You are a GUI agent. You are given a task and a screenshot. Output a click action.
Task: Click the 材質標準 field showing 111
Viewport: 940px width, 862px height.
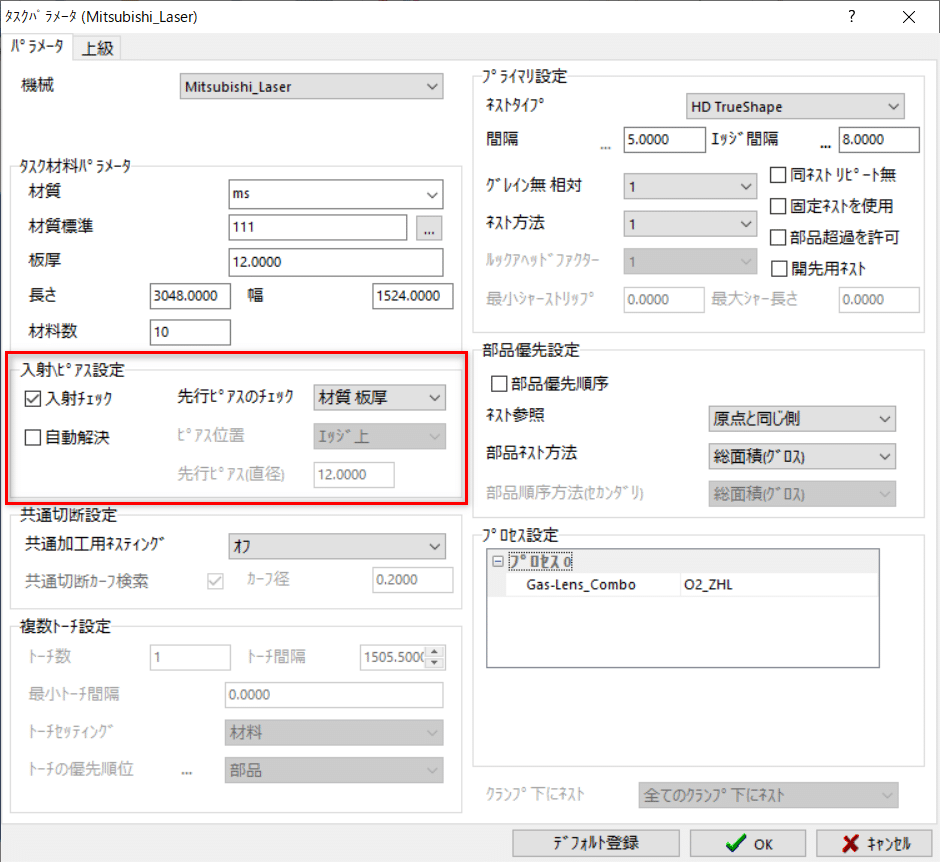(318, 227)
